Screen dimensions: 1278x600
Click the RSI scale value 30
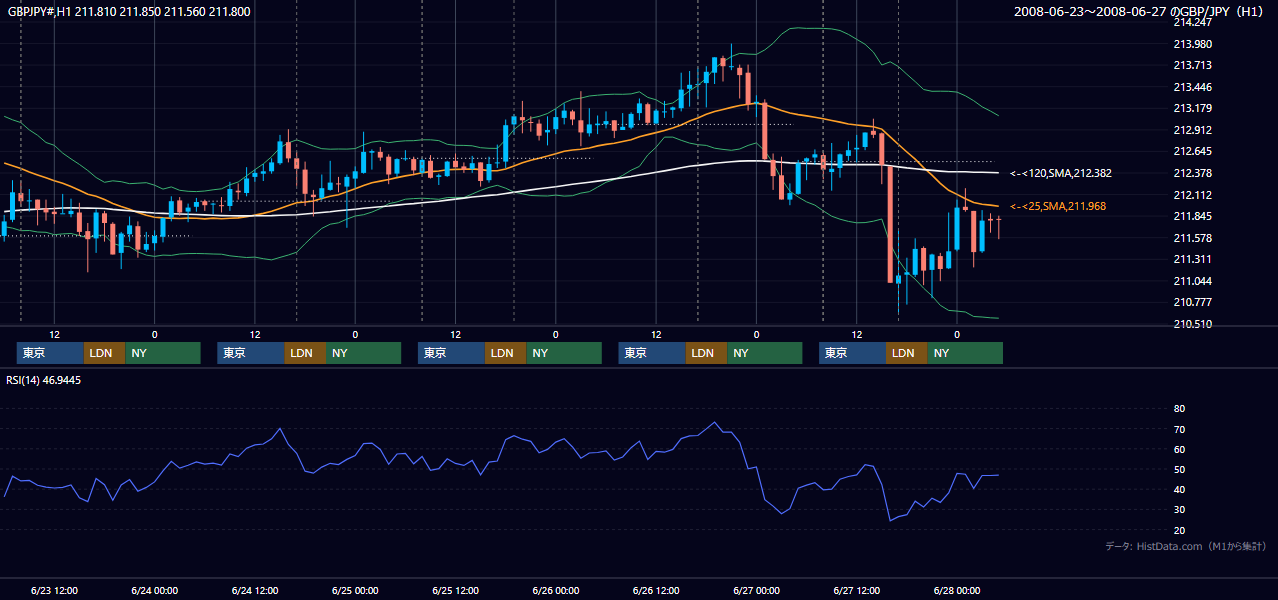tap(1179, 510)
